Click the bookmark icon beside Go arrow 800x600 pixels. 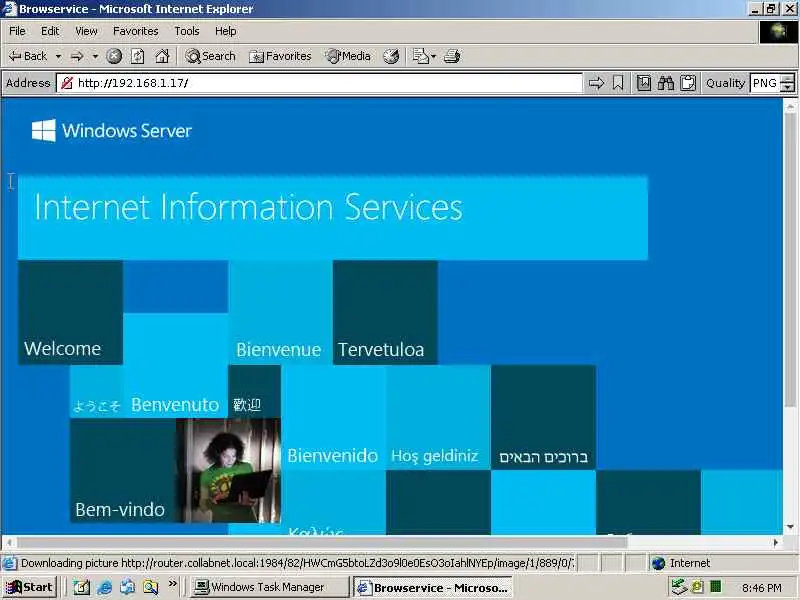[618, 83]
